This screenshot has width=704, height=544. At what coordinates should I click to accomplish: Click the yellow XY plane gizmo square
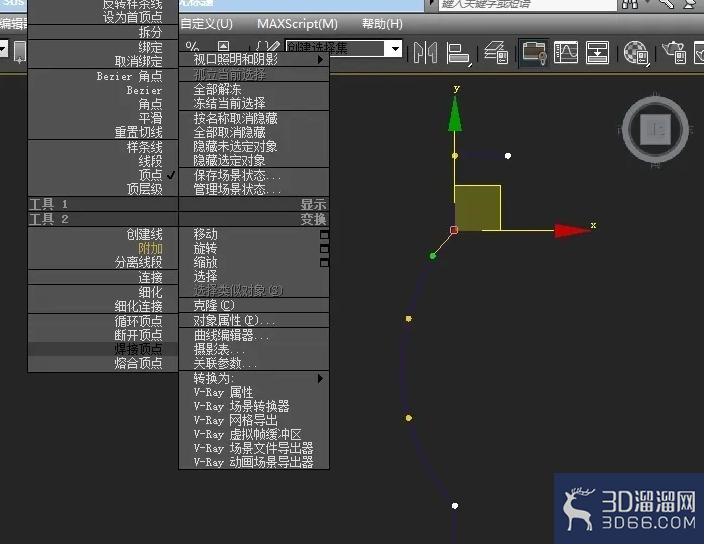tap(478, 207)
